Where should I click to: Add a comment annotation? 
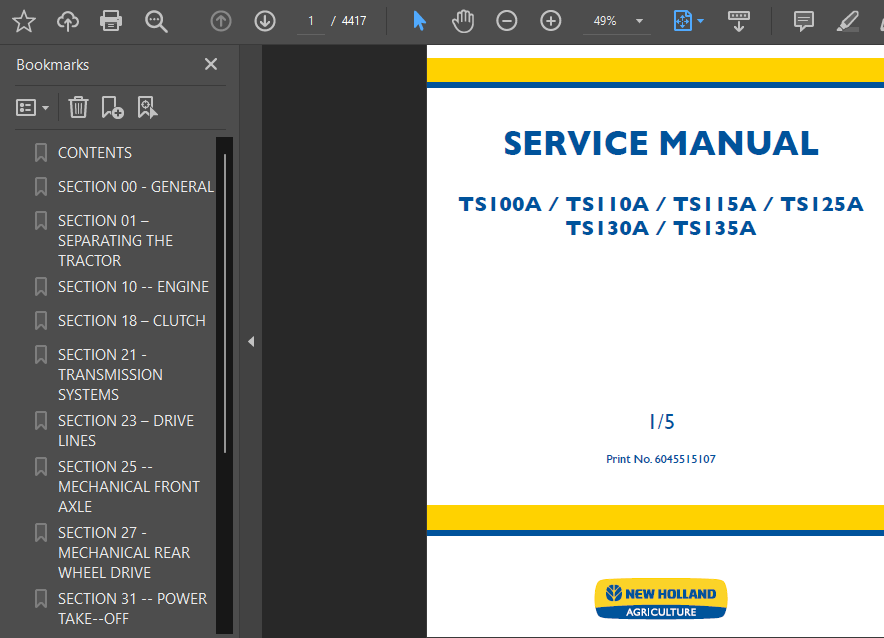(x=803, y=20)
